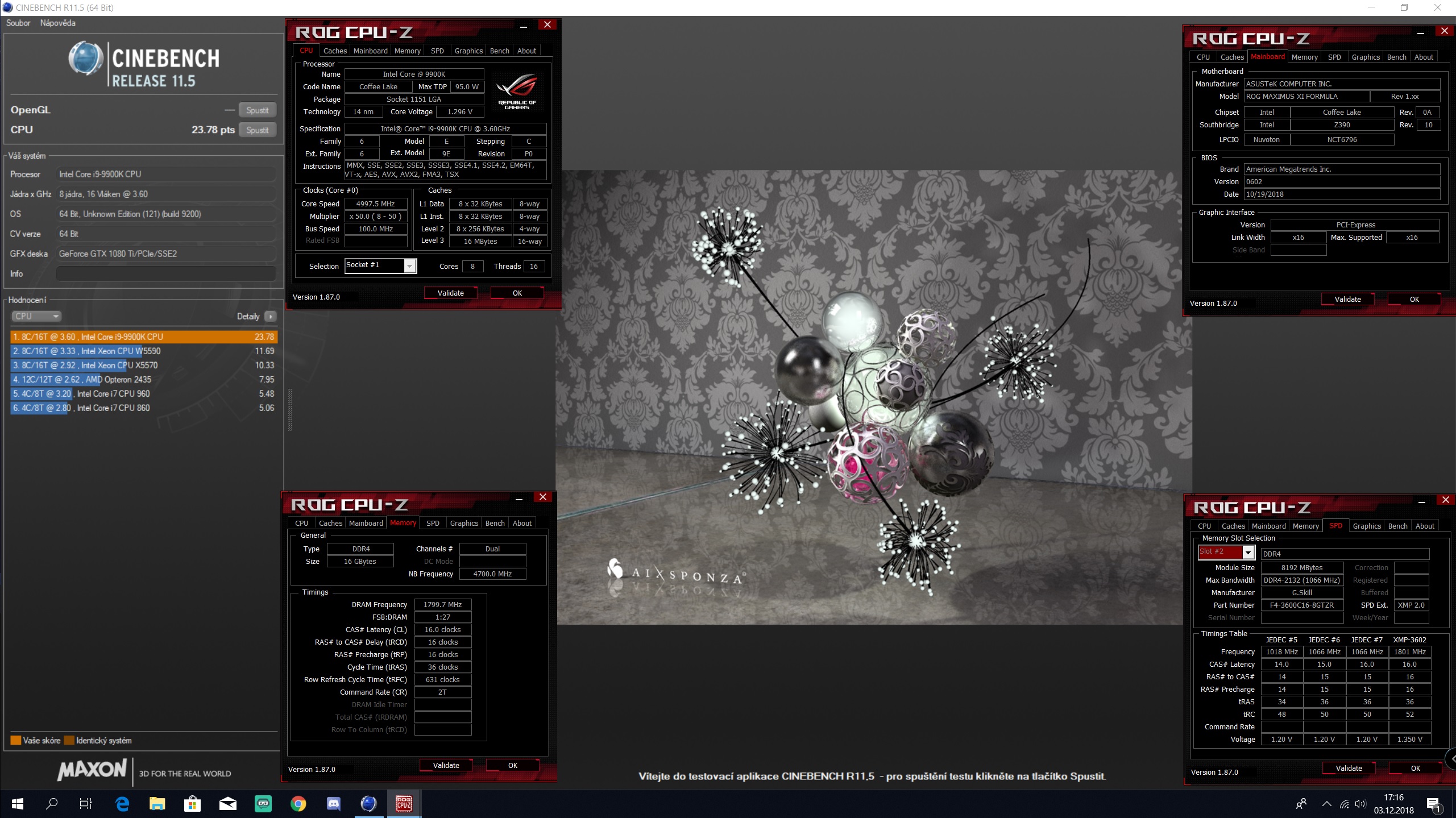The height and width of the screenshot is (818, 1456).
Task: Minimize the top-left CPU-Z window
Action: pyautogui.click(x=523, y=26)
